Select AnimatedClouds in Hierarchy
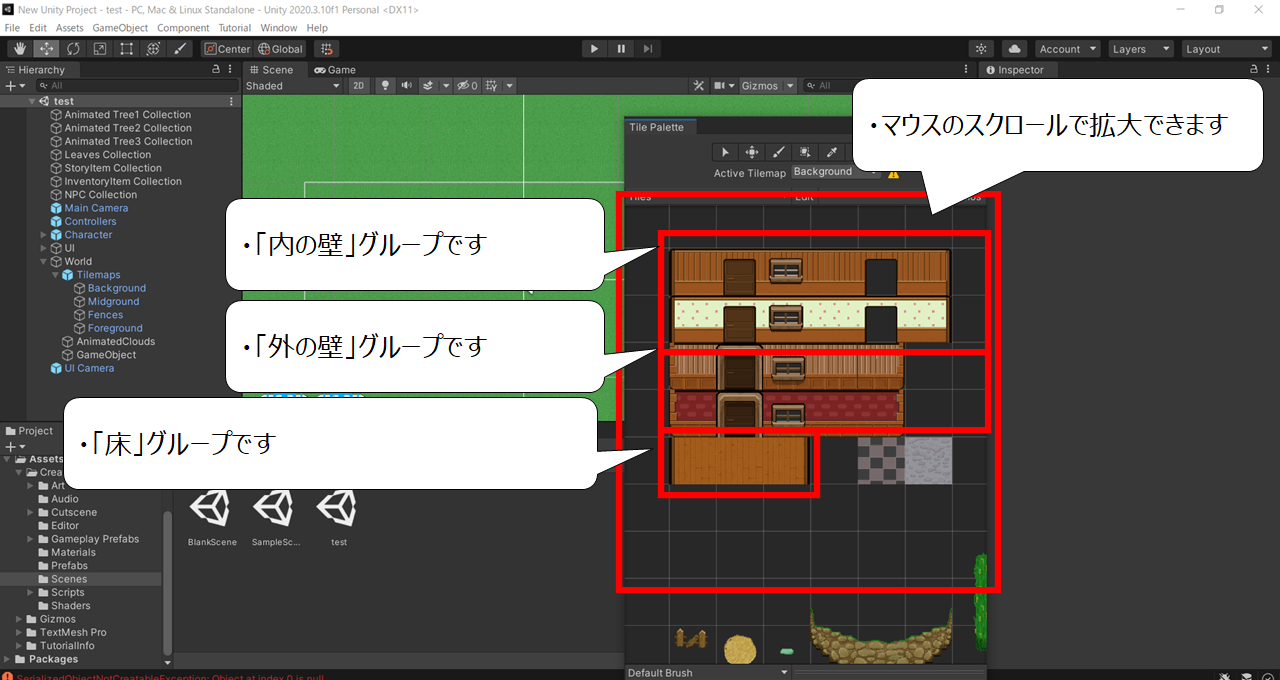This screenshot has width=1280, height=680. [x=115, y=342]
